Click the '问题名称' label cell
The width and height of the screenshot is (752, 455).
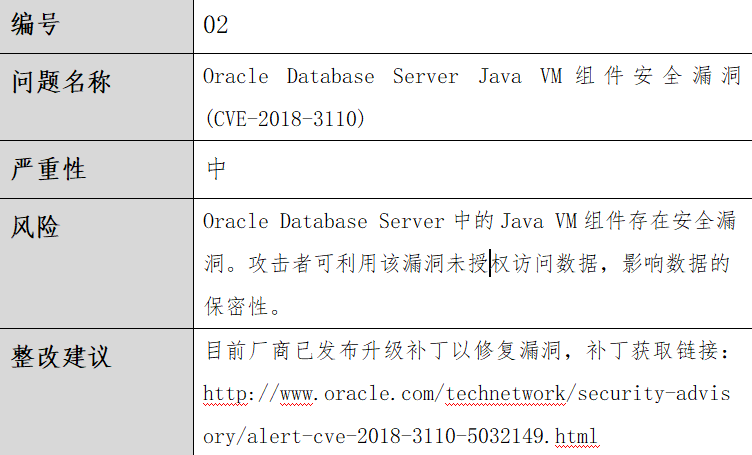[96, 97]
